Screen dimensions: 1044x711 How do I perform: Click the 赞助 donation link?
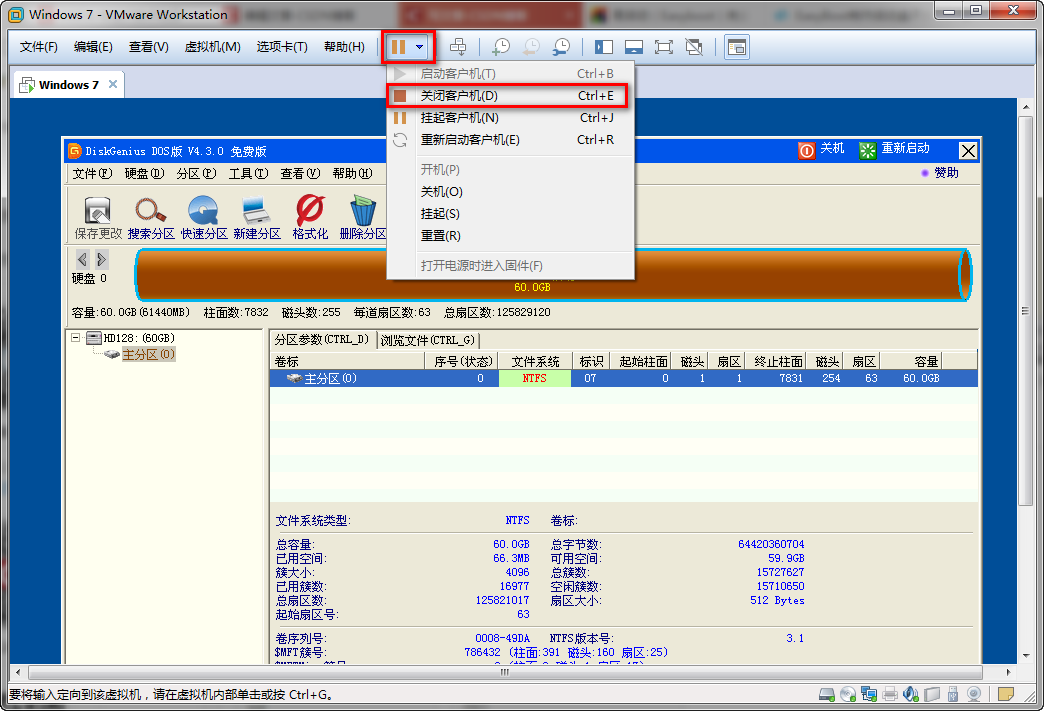point(946,173)
